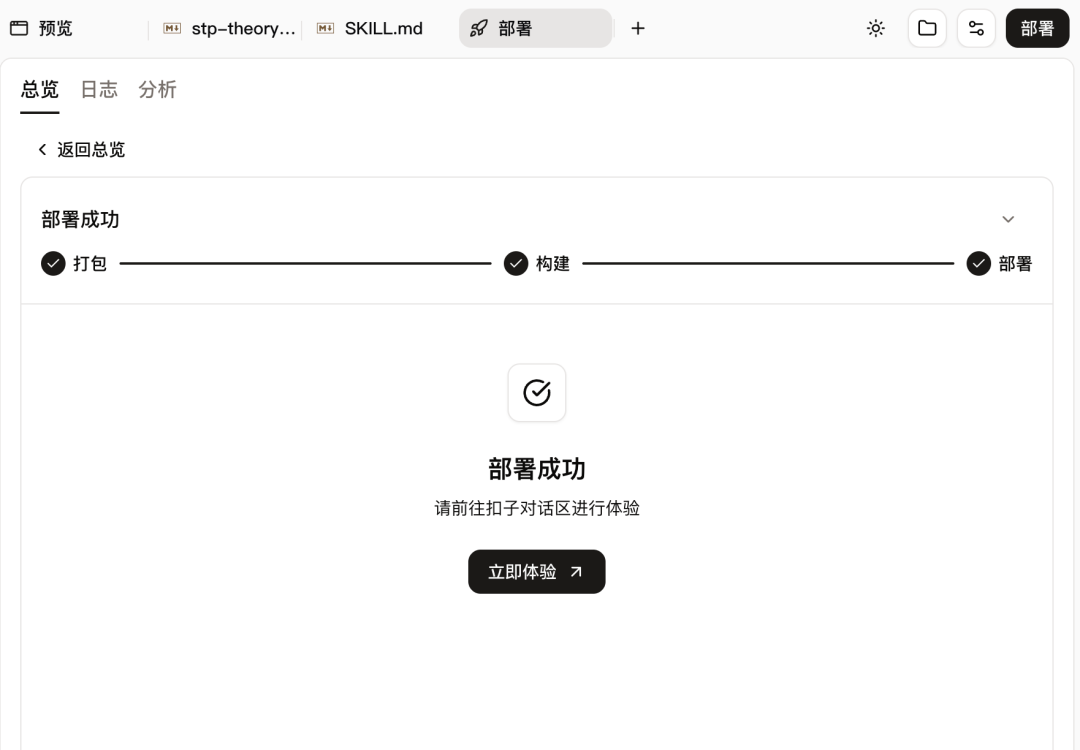The height and width of the screenshot is (750, 1080).
Task: Click the 打包 step checkmark icon
Action: [53, 264]
